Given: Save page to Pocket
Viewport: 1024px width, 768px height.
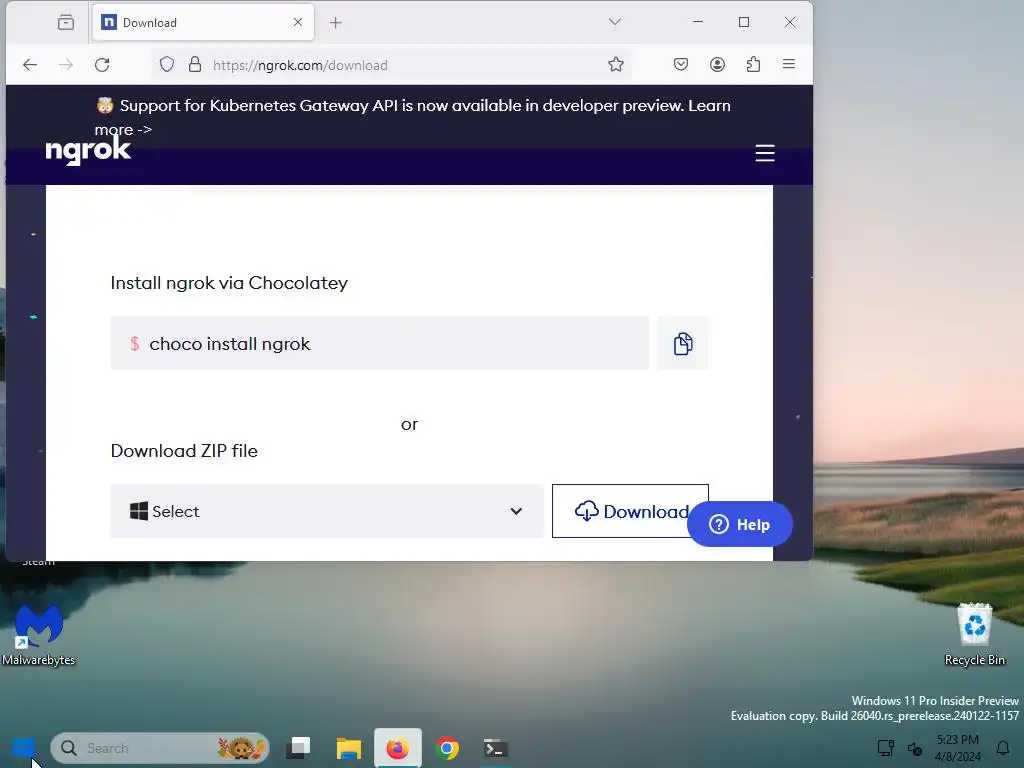Looking at the screenshot, I should click(680, 64).
